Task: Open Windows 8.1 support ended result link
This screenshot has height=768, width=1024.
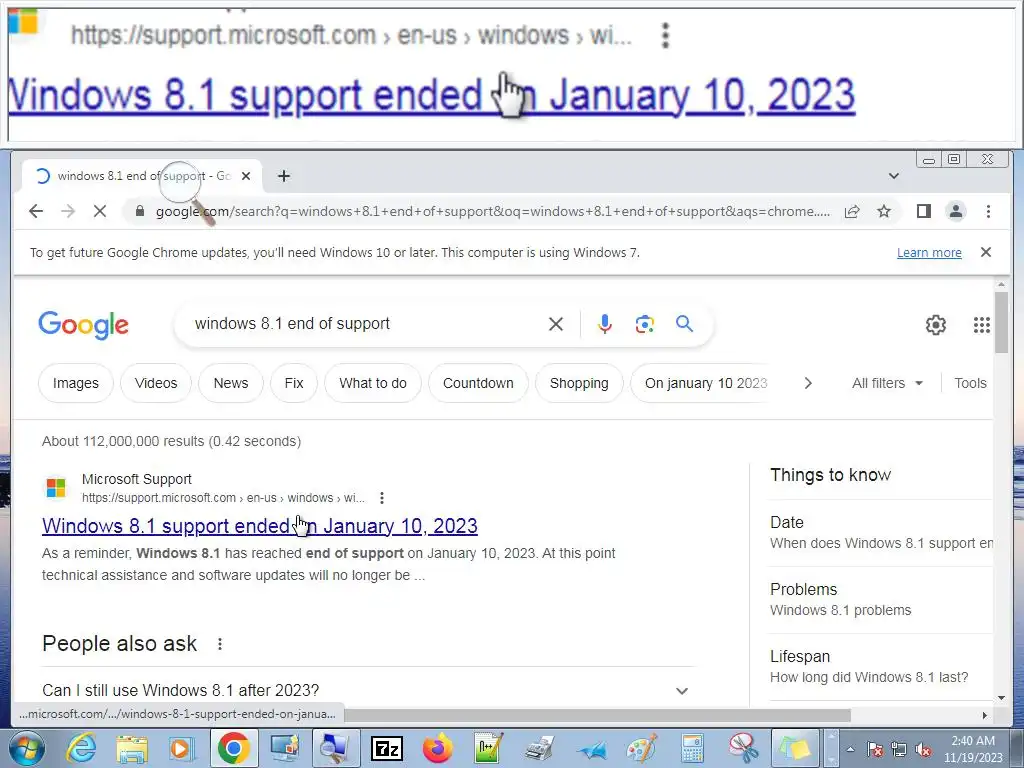Action: (260, 526)
